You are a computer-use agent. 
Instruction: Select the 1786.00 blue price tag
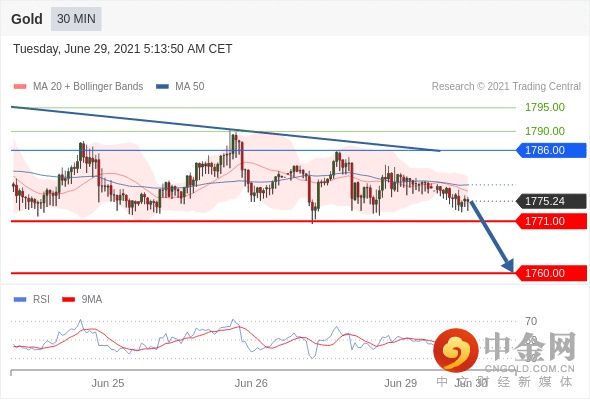point(551,150)
